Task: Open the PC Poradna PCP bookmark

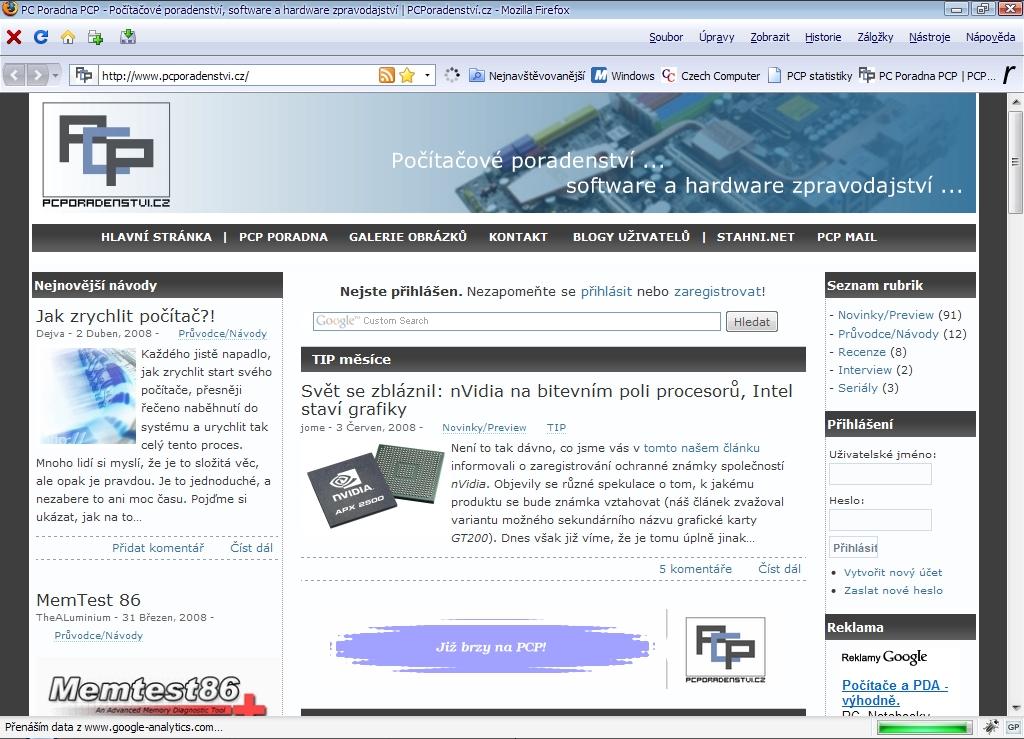Action: coord(927,76)
